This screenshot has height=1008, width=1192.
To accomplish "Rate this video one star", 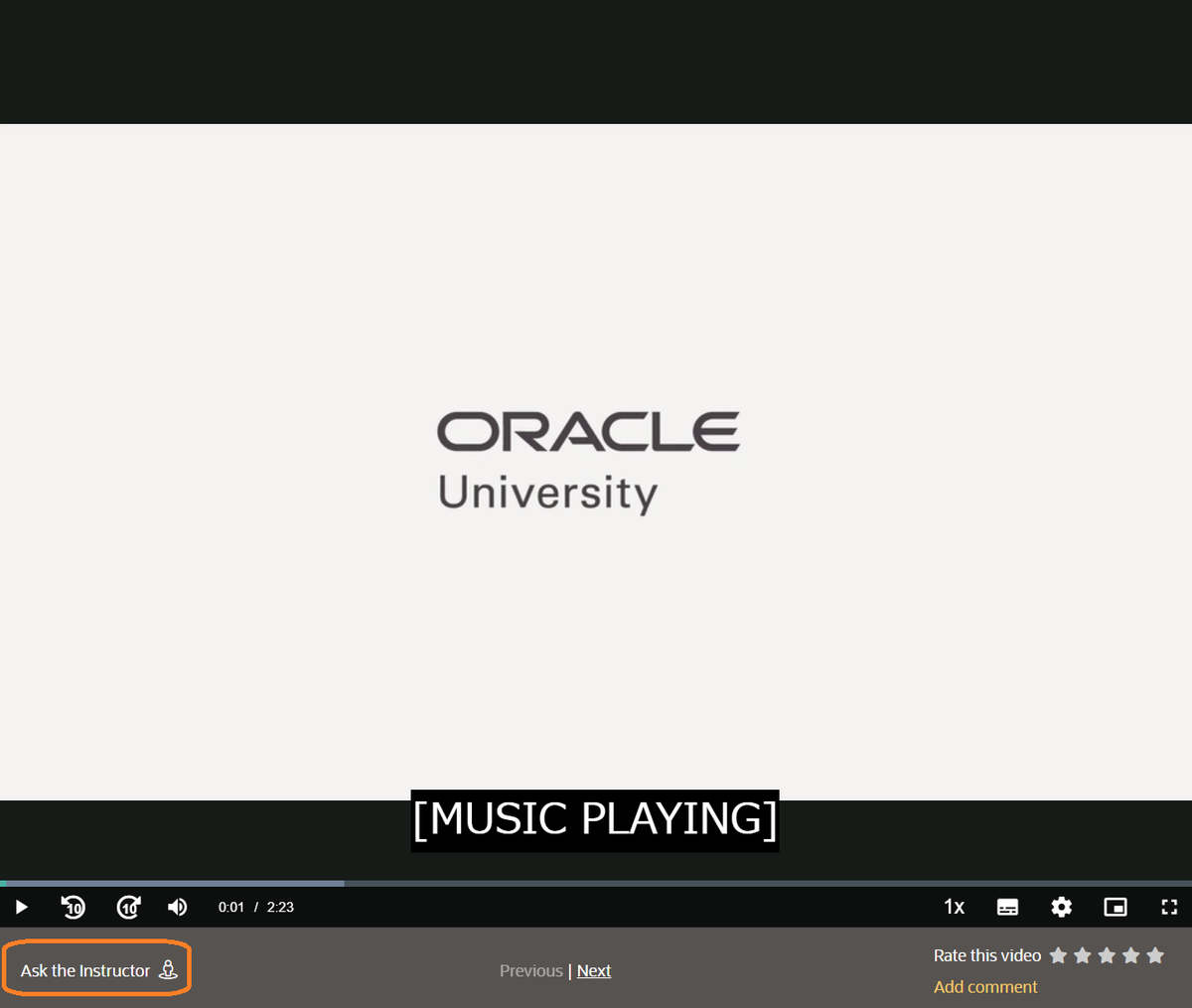I will [1058, 955].
